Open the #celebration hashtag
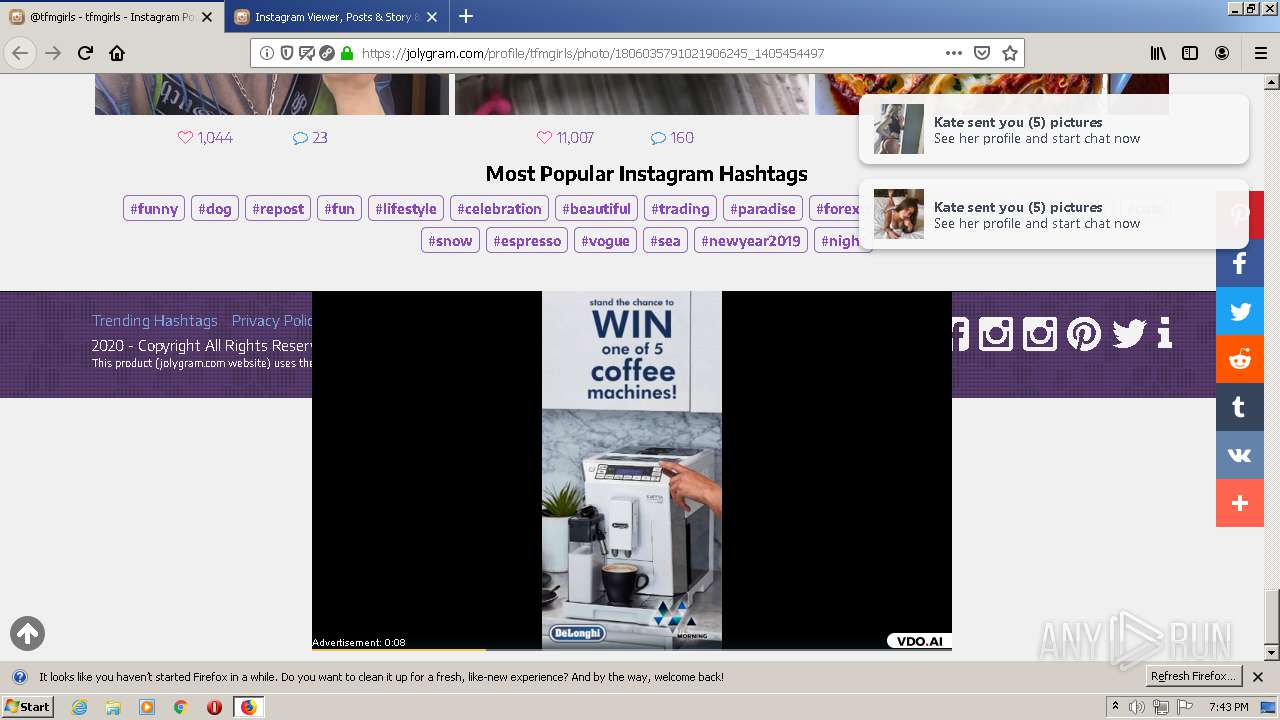 coord(499,208)
